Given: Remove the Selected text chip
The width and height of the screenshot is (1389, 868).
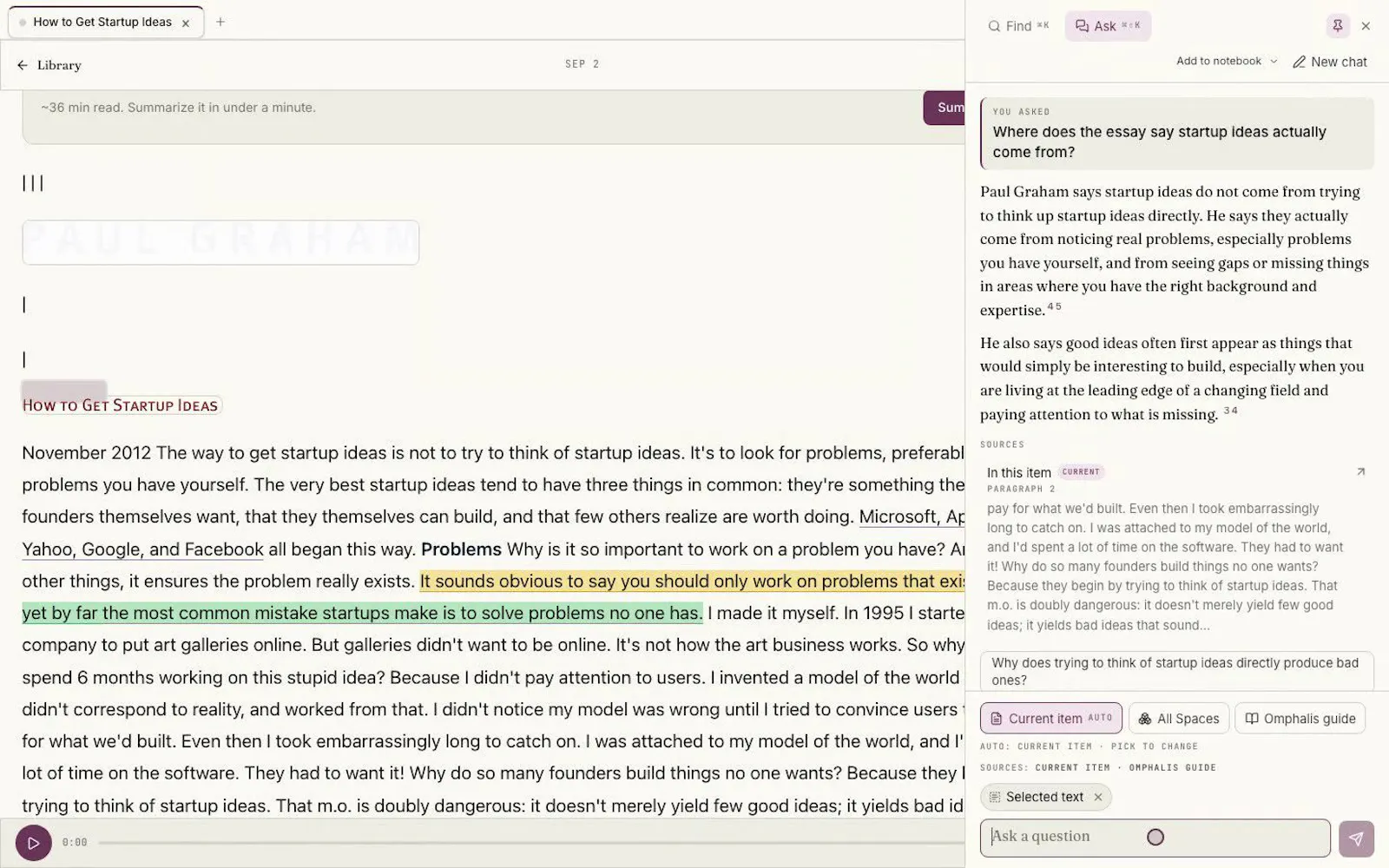Looking at the screenshot, I should (1098, 797).
